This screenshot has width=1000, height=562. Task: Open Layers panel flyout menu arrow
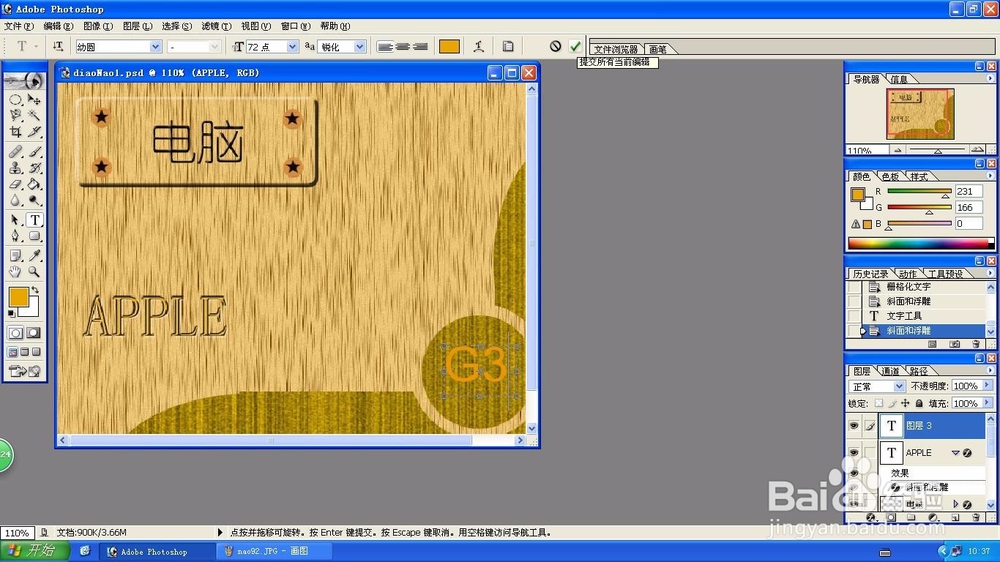(990, 371)
